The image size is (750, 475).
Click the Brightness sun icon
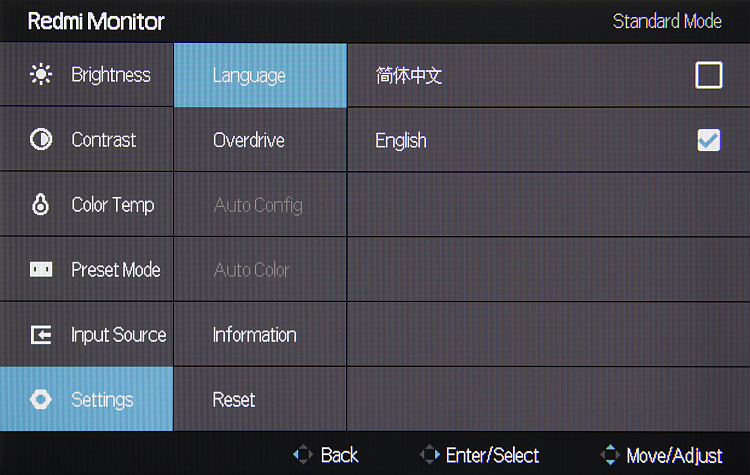pos(41,75)
